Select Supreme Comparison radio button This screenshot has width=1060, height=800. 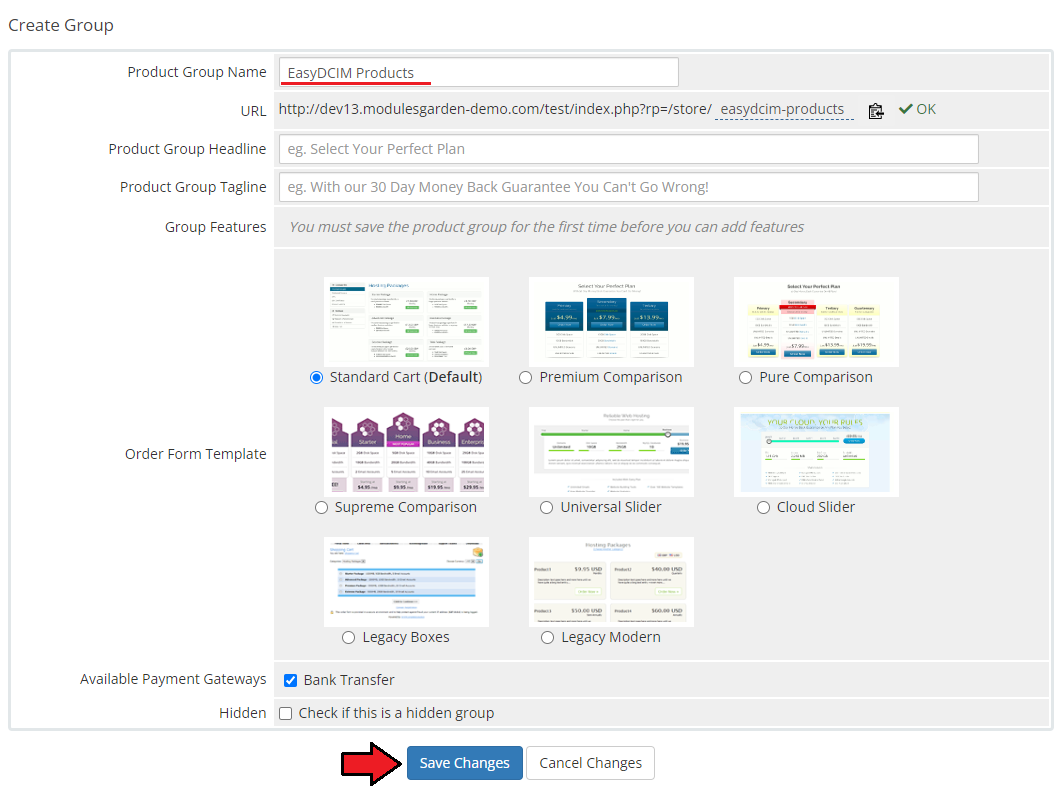321,507
